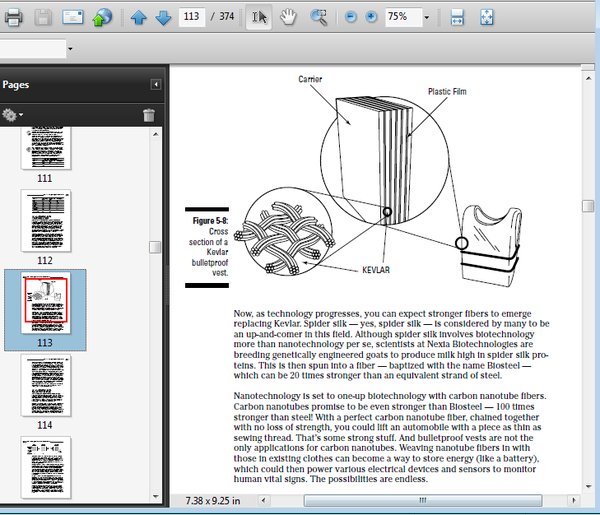Delete pages using the trash icon

[149, 115]
